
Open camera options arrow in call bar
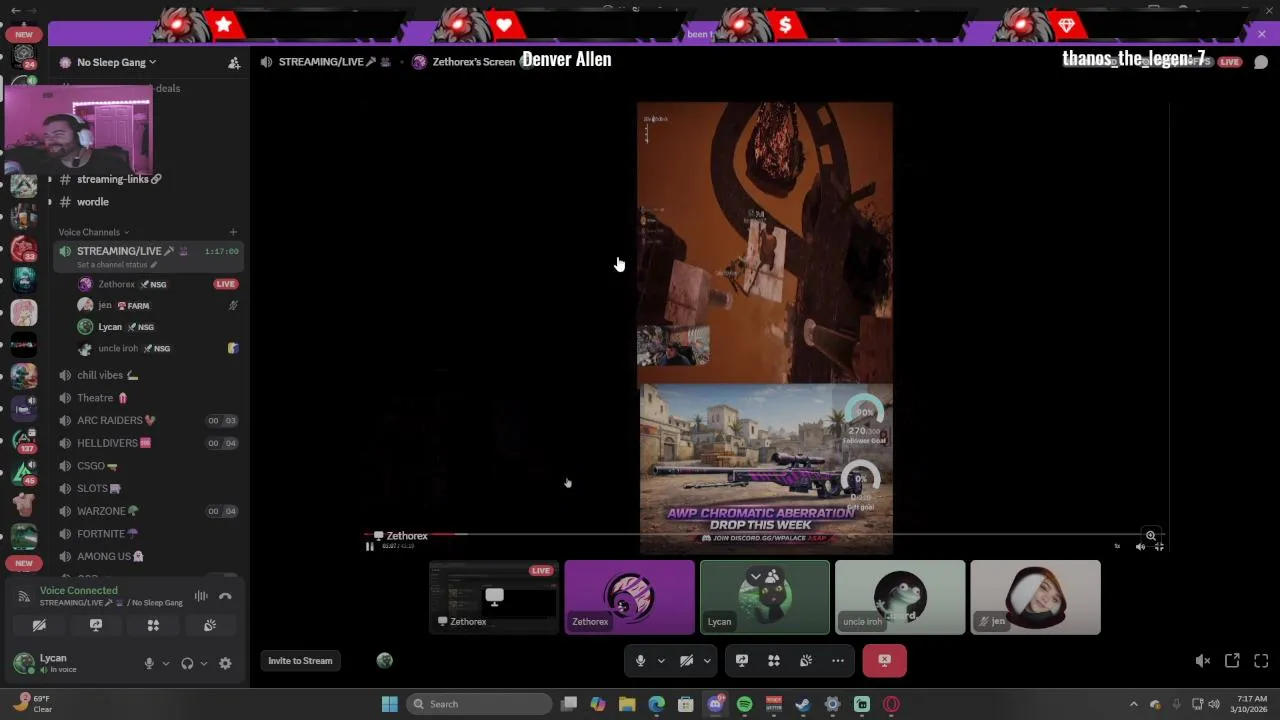tap(707, 661)
